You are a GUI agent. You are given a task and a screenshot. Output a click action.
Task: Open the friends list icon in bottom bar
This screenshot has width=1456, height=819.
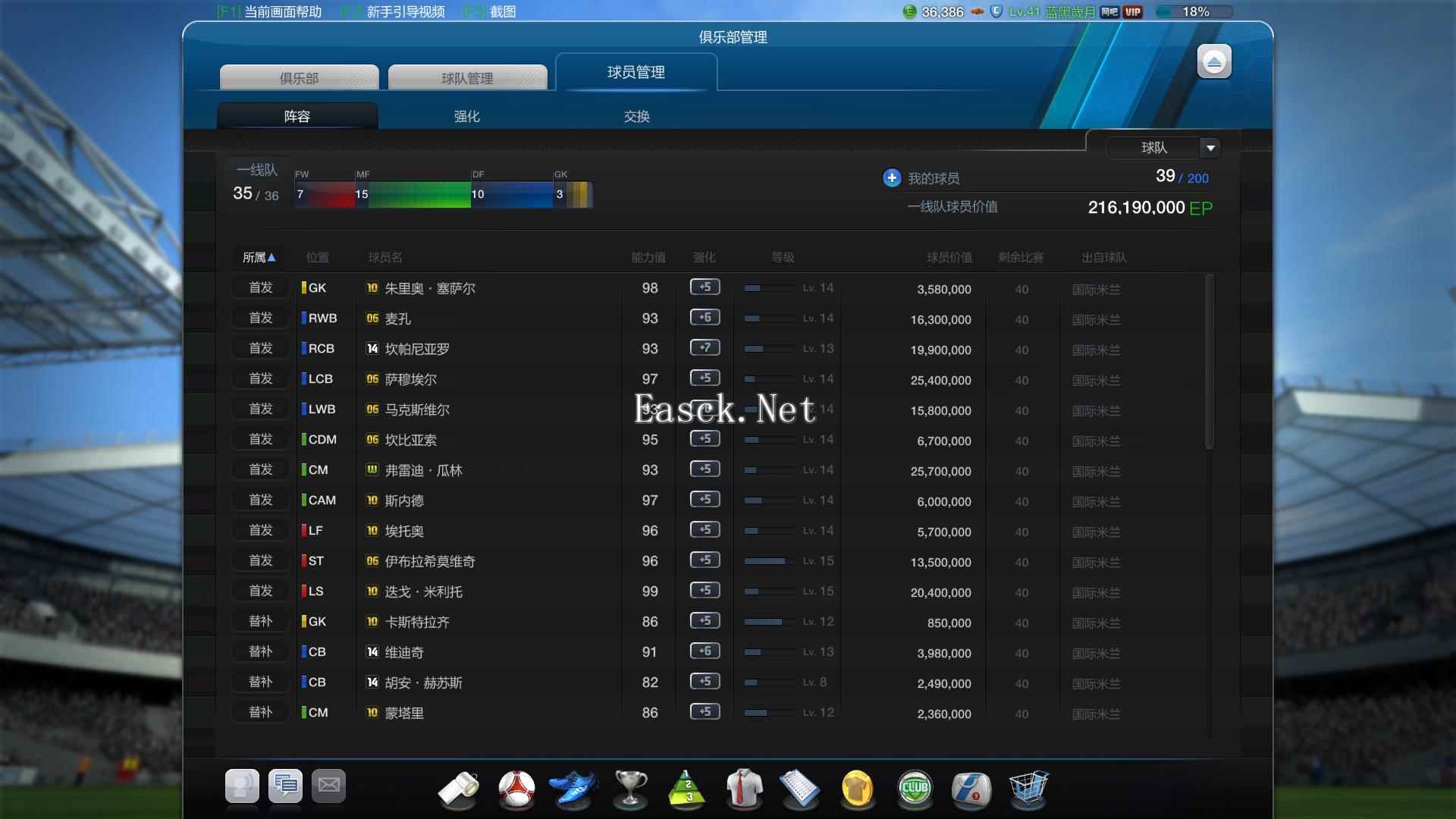[x=242, y=786]
